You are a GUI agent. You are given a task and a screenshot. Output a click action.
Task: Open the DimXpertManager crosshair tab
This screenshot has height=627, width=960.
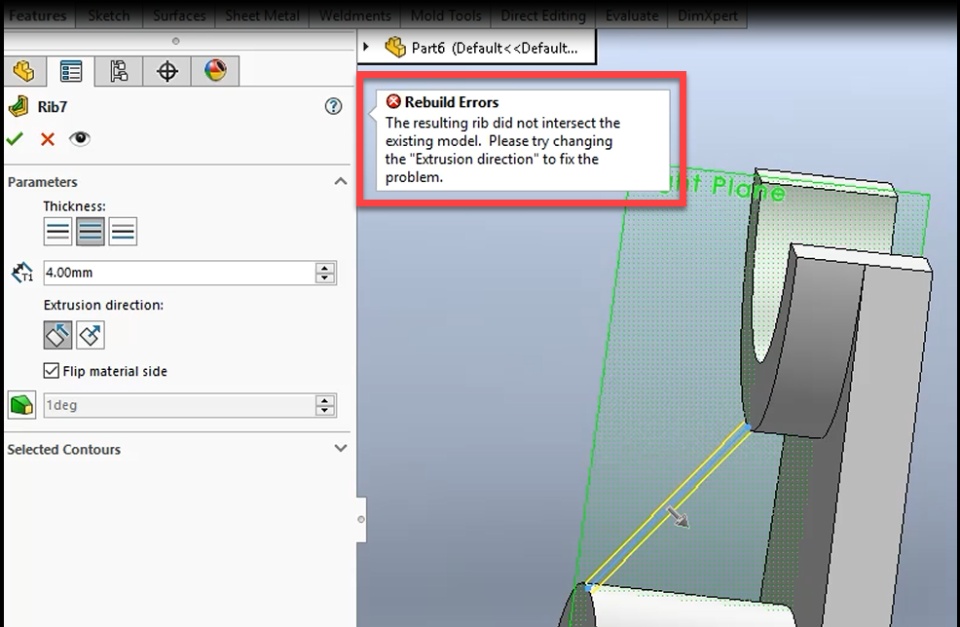pos(167,71)
